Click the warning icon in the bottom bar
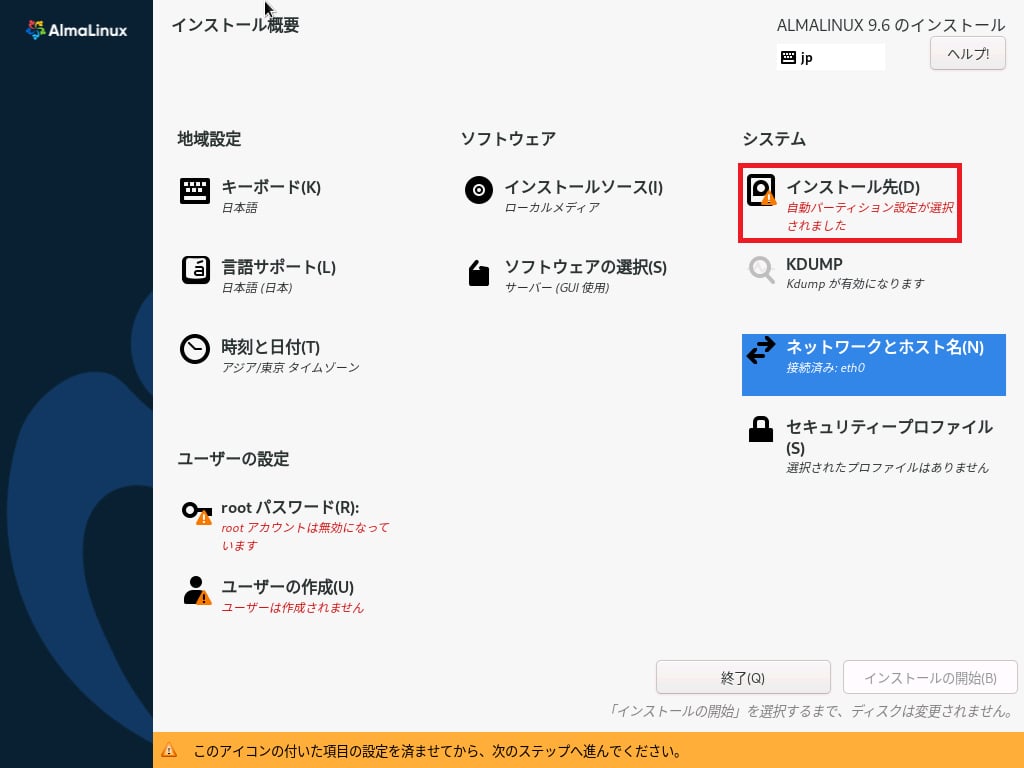The width and height of the screenshot is (1024, 768). [x=170, y=750]
